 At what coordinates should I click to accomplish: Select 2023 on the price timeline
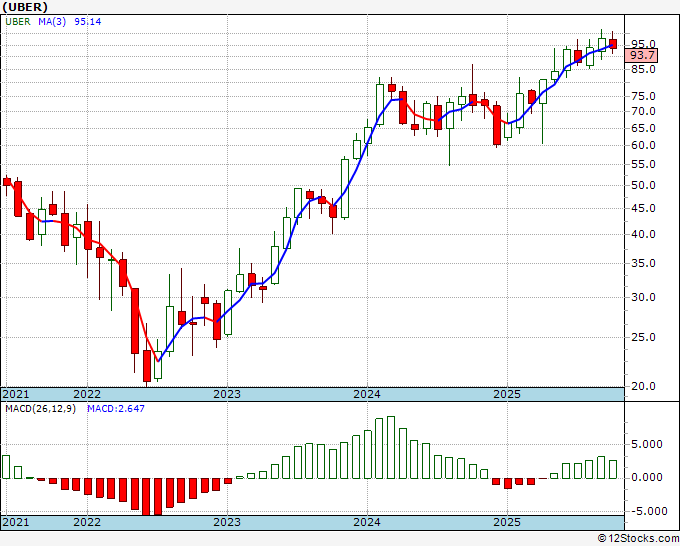[227, 394]
